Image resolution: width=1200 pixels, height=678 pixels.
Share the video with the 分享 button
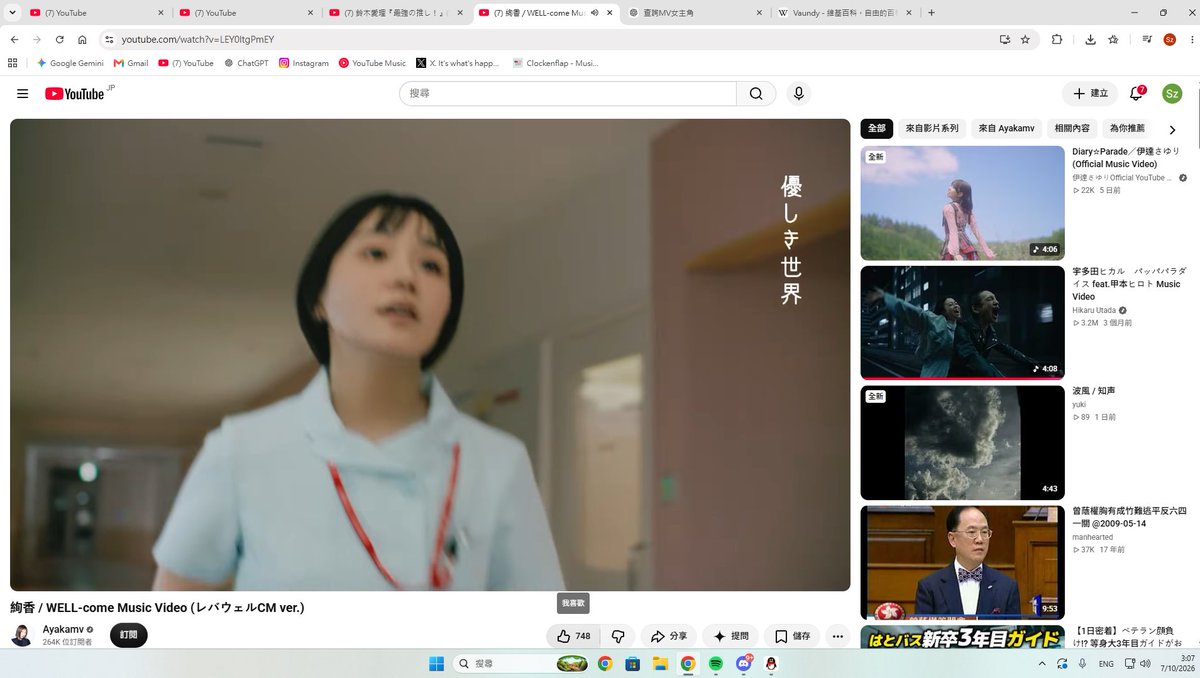(x=669, y=636)
